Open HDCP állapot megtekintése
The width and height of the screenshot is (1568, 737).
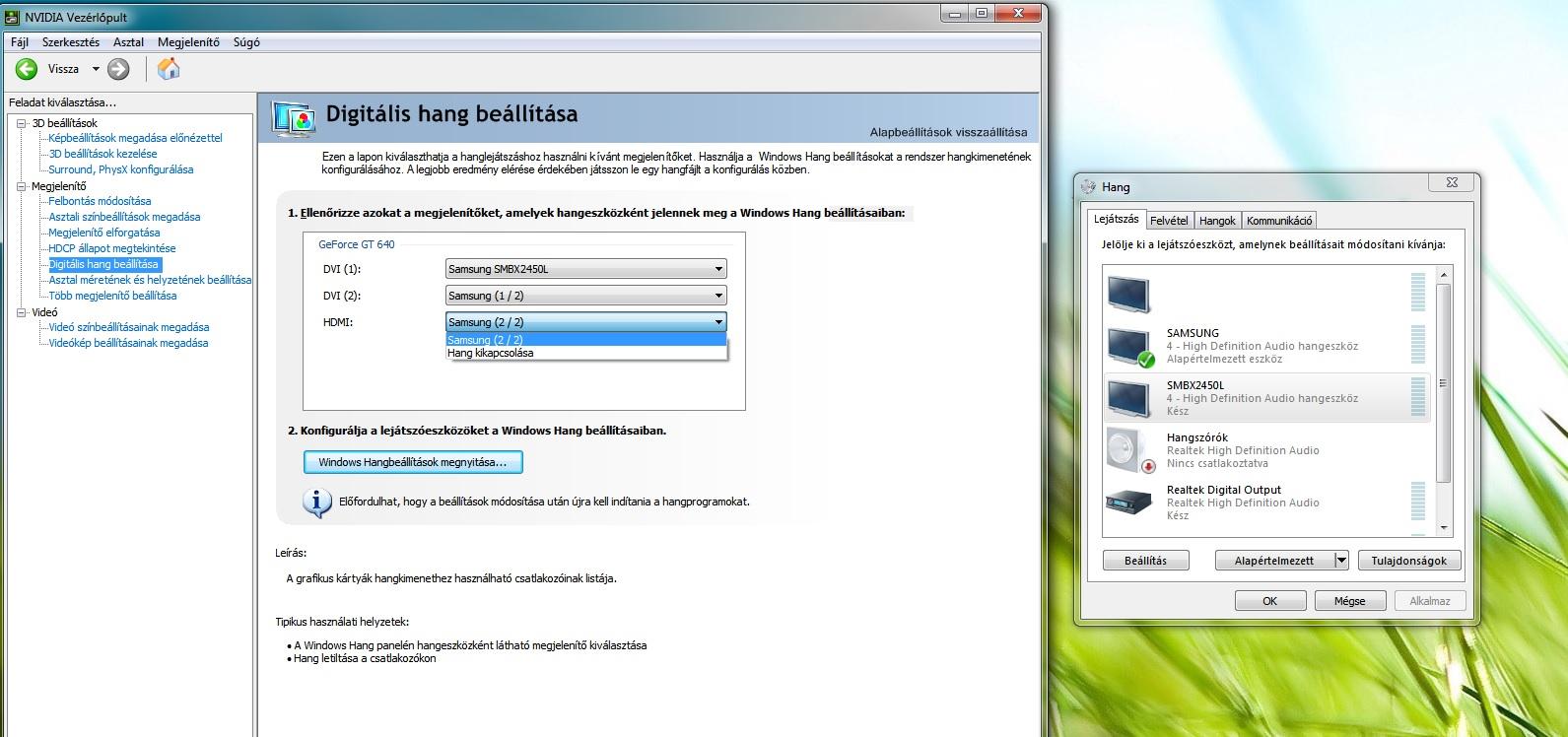click(111, 248)
